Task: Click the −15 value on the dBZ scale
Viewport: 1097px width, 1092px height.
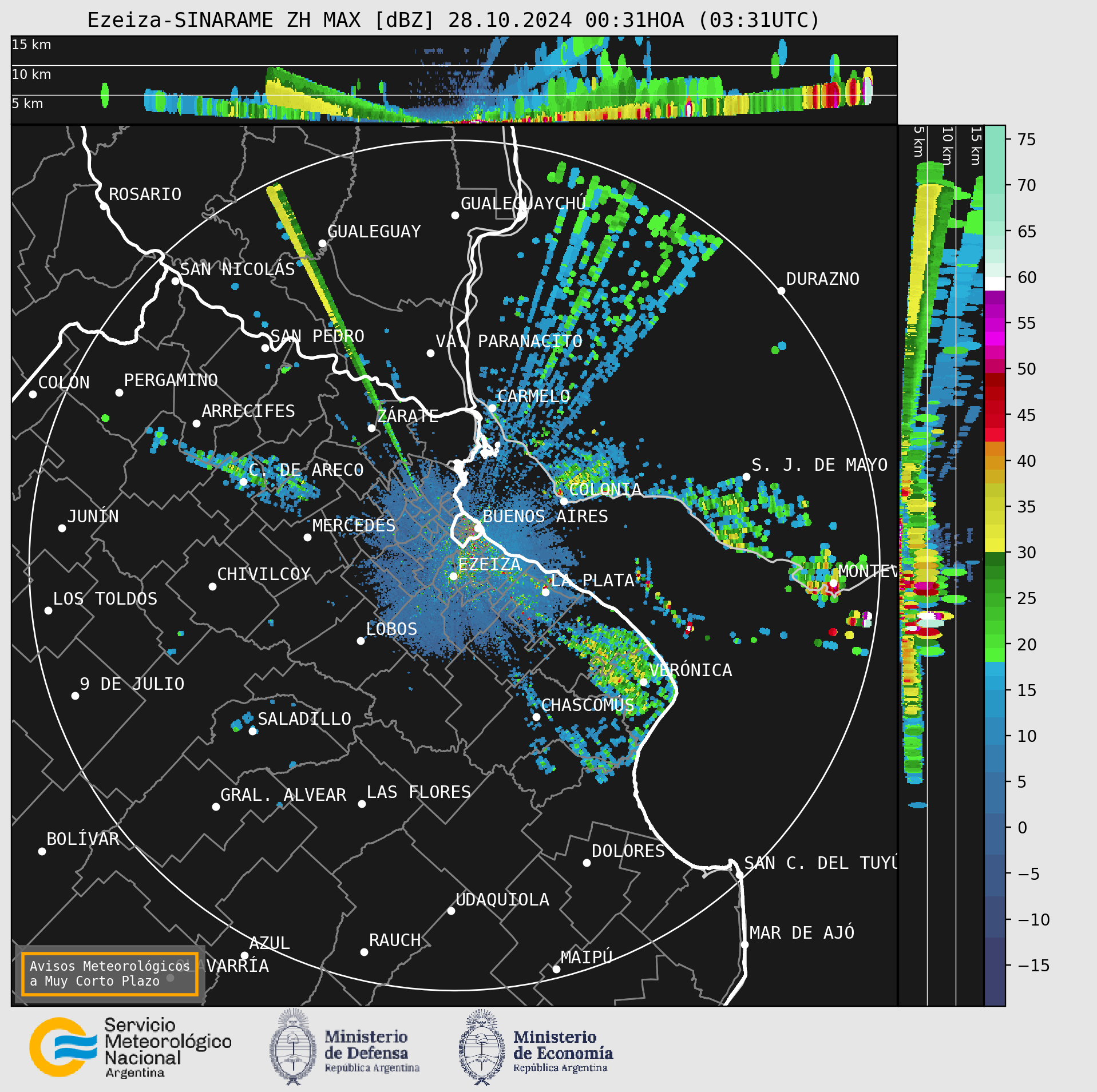Action: point(1033,966)
